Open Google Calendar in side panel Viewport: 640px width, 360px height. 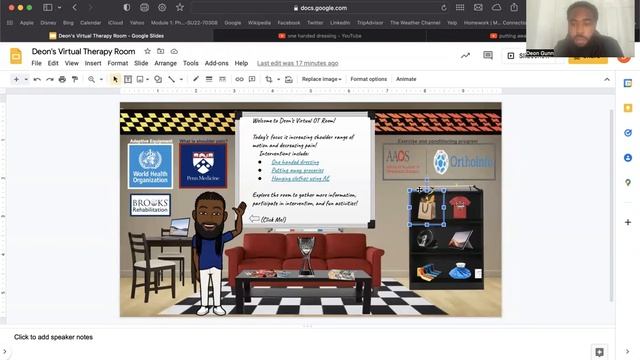tap(628, 83)
